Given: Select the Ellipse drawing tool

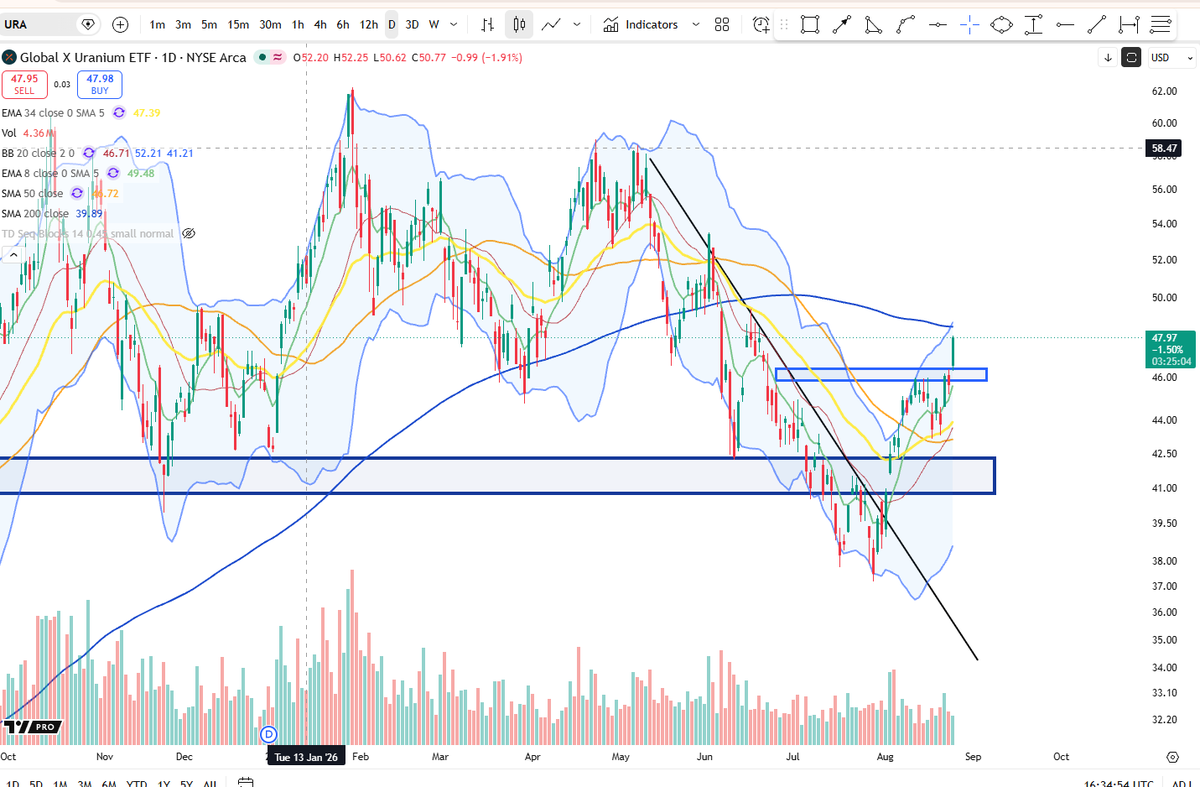Looking at the screenshot, I should click(1002, 24).
